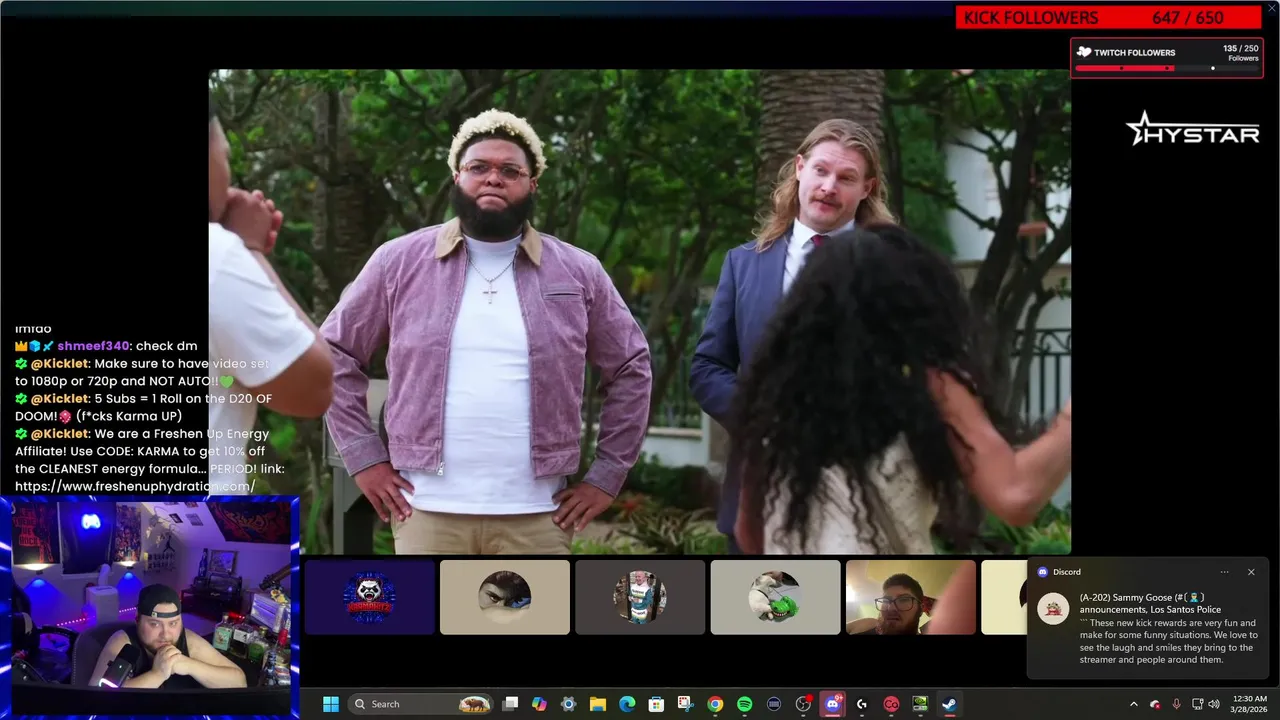The width and height of the screenshot is (1280, 720).
Task: Switch to Discord in the taskbar
Action: tap(832, 704)
